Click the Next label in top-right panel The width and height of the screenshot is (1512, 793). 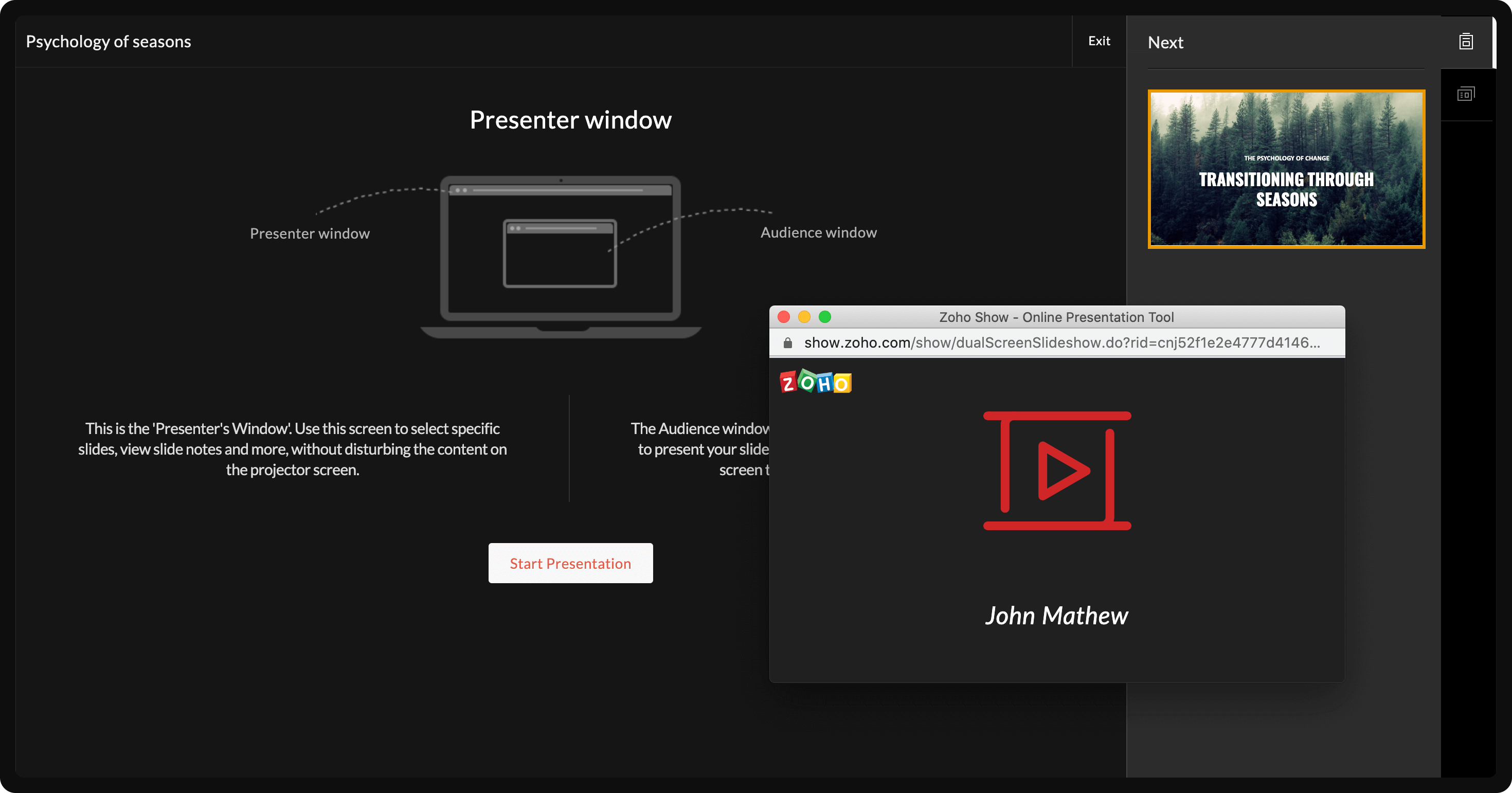click(x=1166, y=41)
